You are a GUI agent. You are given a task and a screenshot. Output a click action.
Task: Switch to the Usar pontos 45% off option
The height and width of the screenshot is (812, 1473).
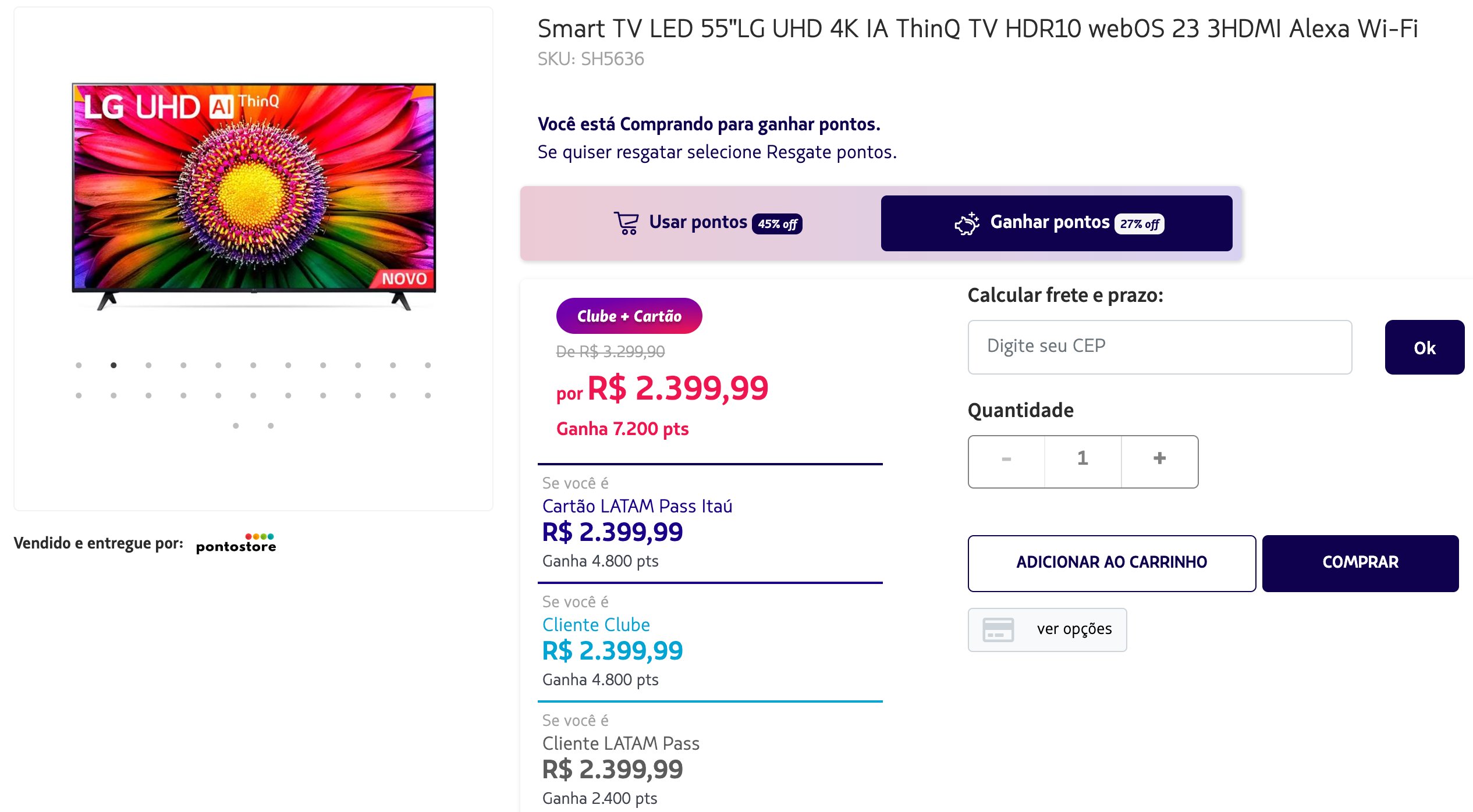coord(707,223)
